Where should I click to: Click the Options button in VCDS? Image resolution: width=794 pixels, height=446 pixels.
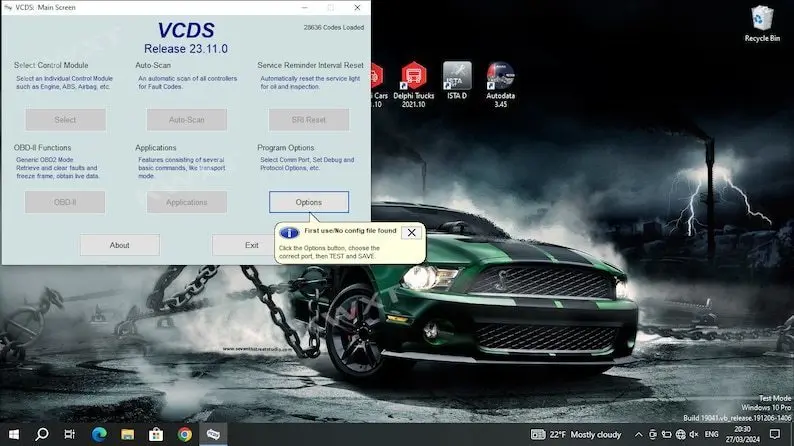pos(308,202)
